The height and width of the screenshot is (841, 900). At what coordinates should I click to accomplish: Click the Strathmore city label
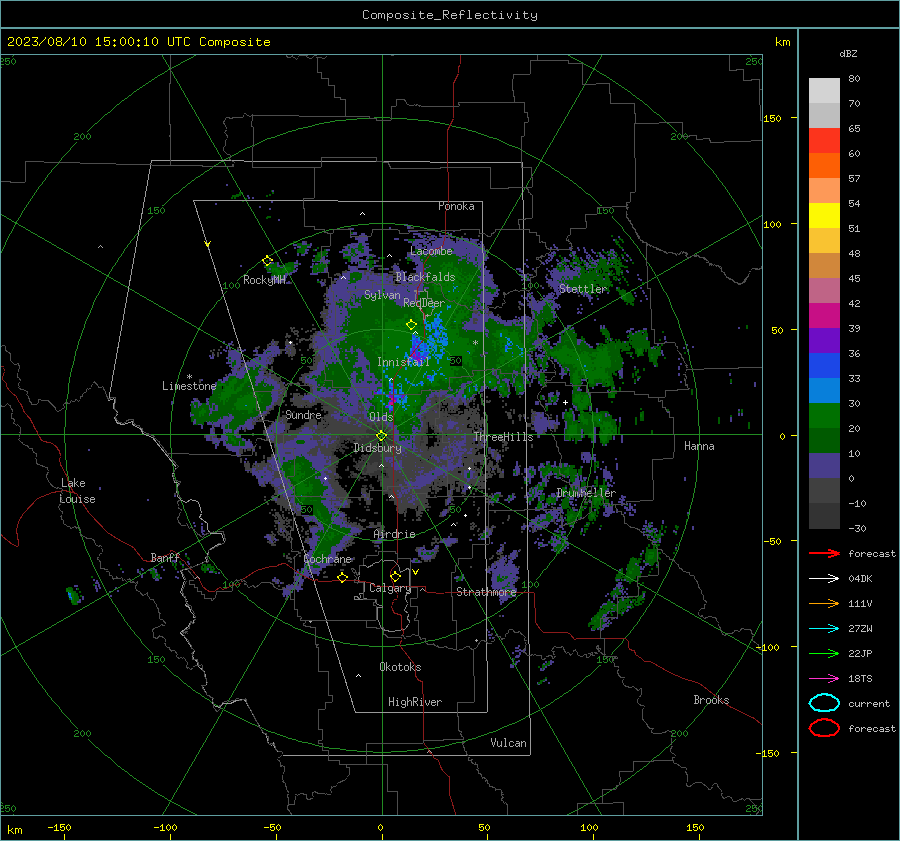point(486,592)
